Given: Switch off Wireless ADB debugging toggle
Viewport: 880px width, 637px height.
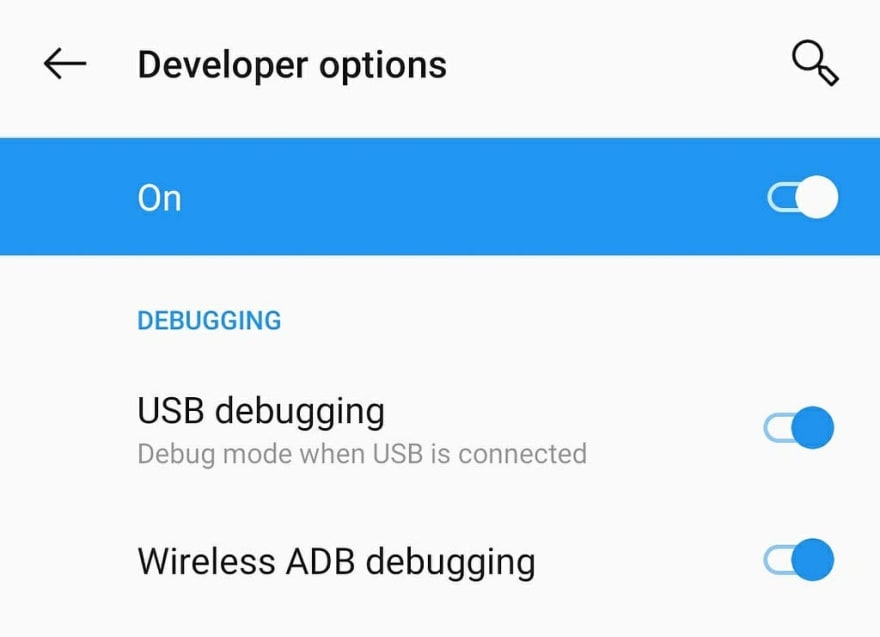Looking at the screenshot, I should click(799, 560).
